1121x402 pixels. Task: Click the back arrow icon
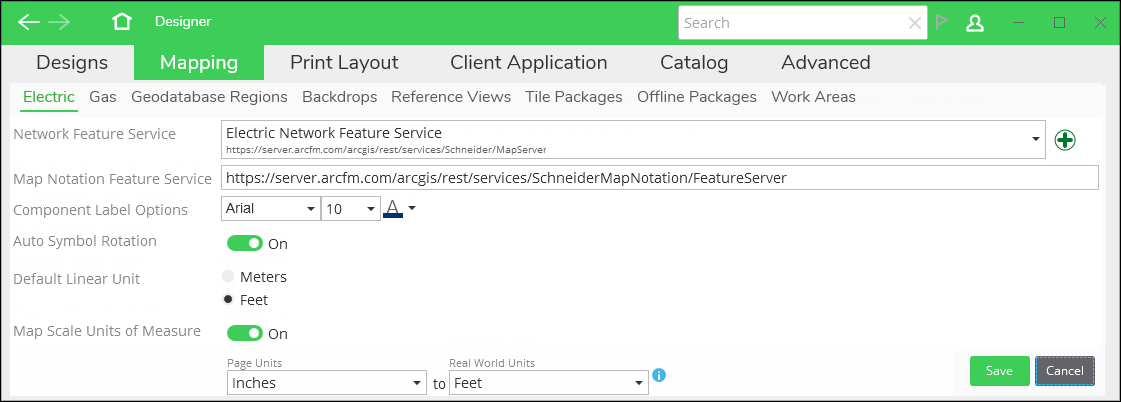[29, 22]
